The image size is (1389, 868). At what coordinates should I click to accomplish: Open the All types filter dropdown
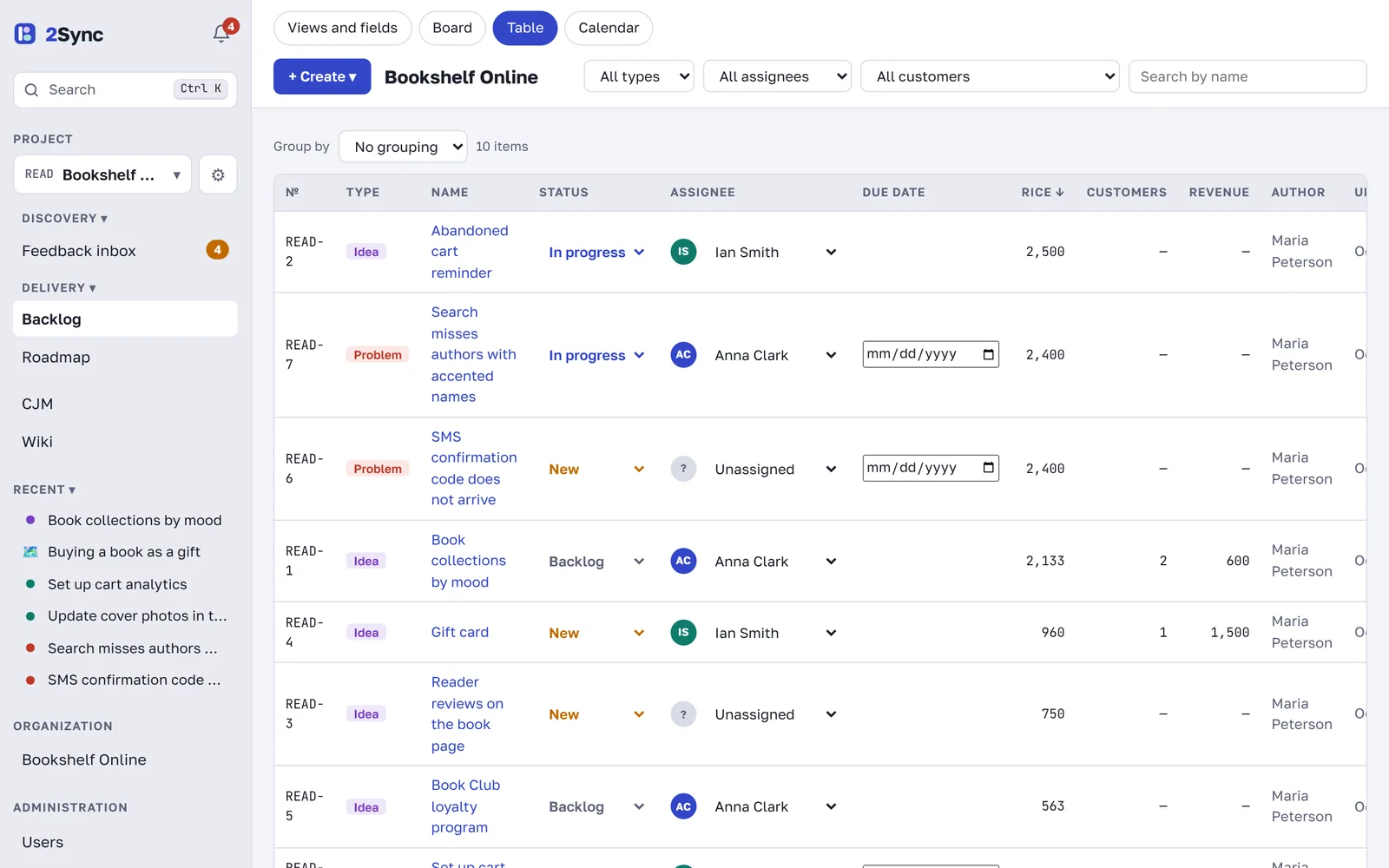coord(639,76)
